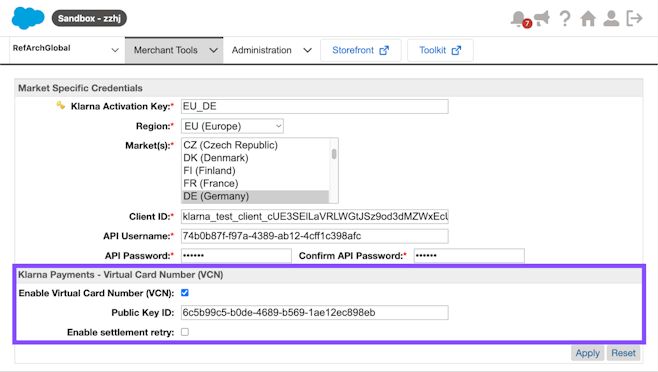
Task: Click the Public Key ID field
Action: [x=315, y=312]
